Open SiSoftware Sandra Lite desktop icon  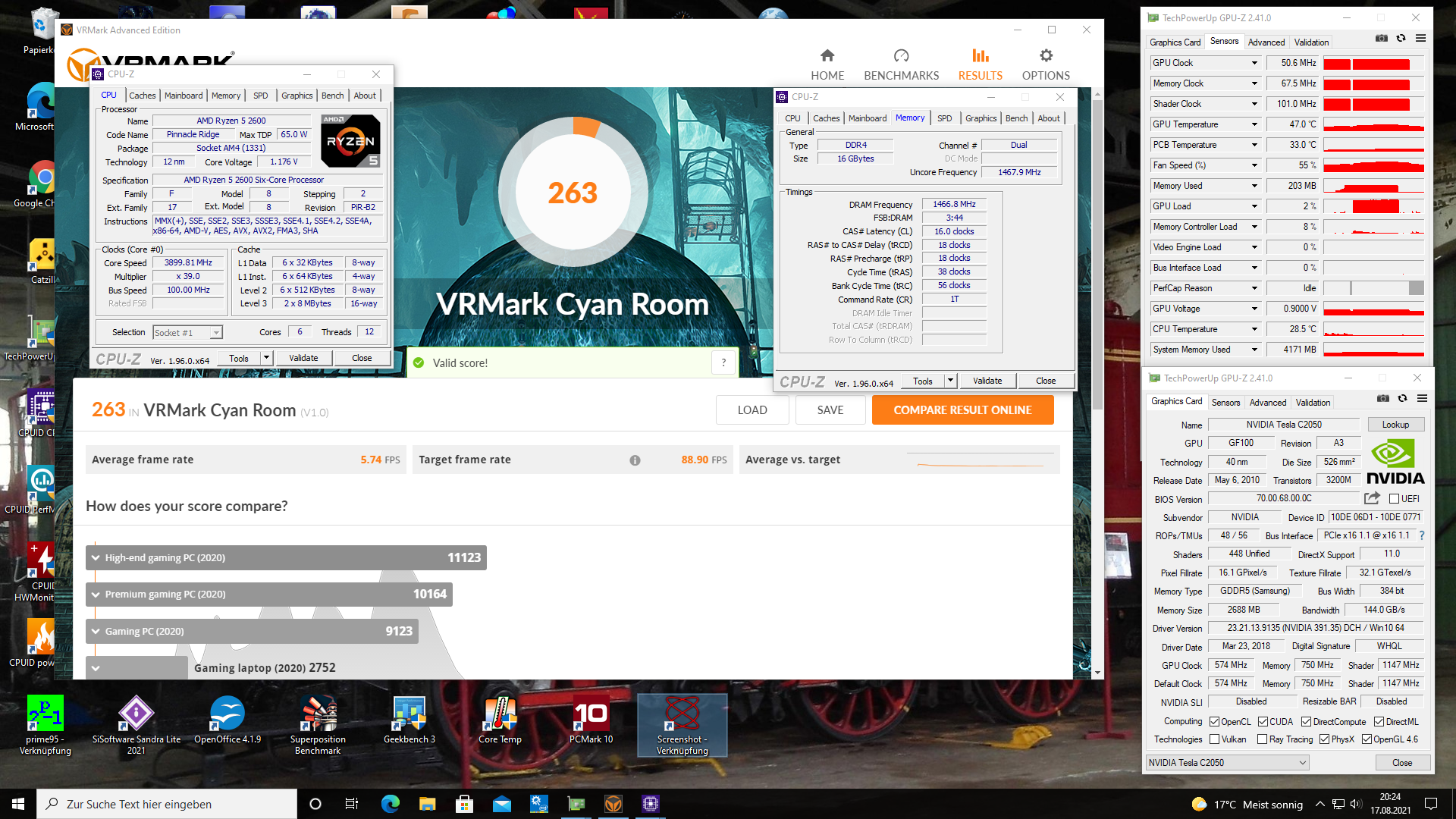(136, 725)
